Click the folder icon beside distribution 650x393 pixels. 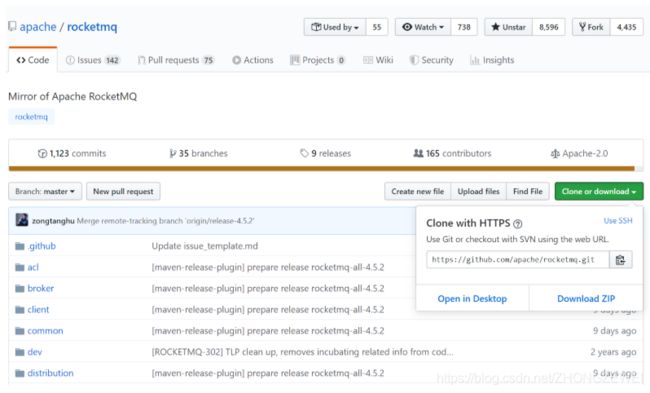(x=20, y=373)
